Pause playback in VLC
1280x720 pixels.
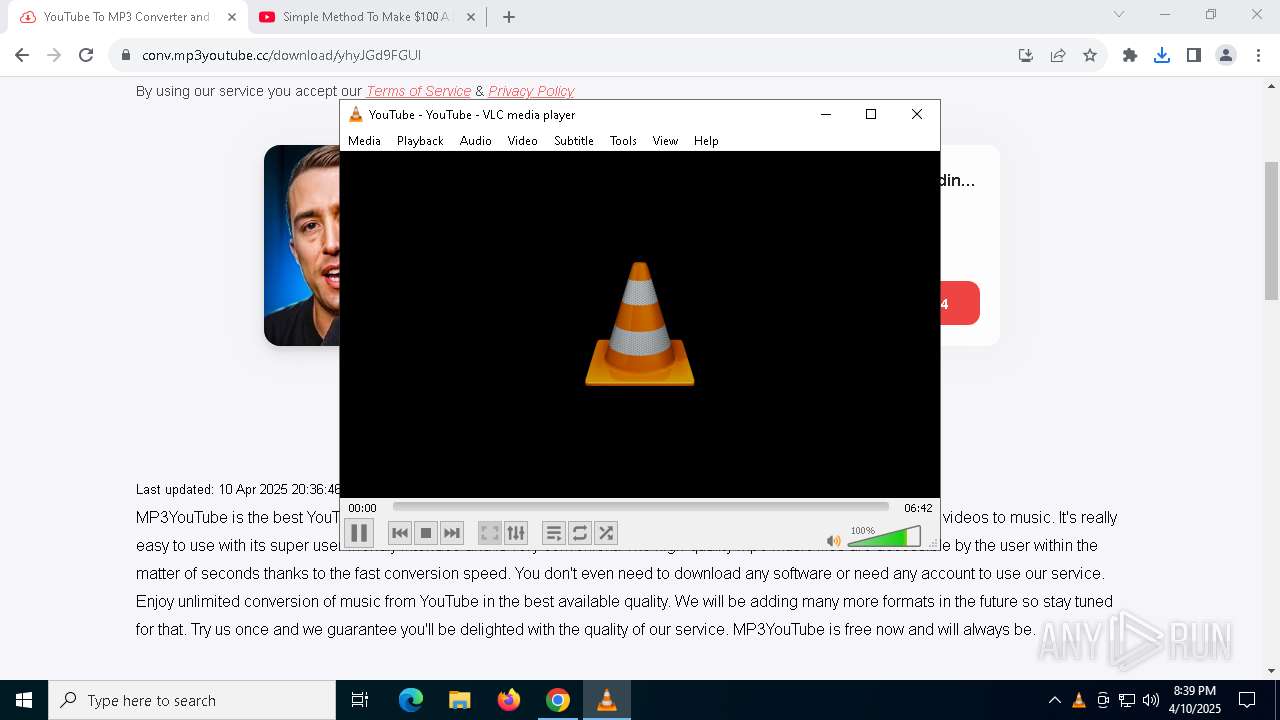(359, 533)
